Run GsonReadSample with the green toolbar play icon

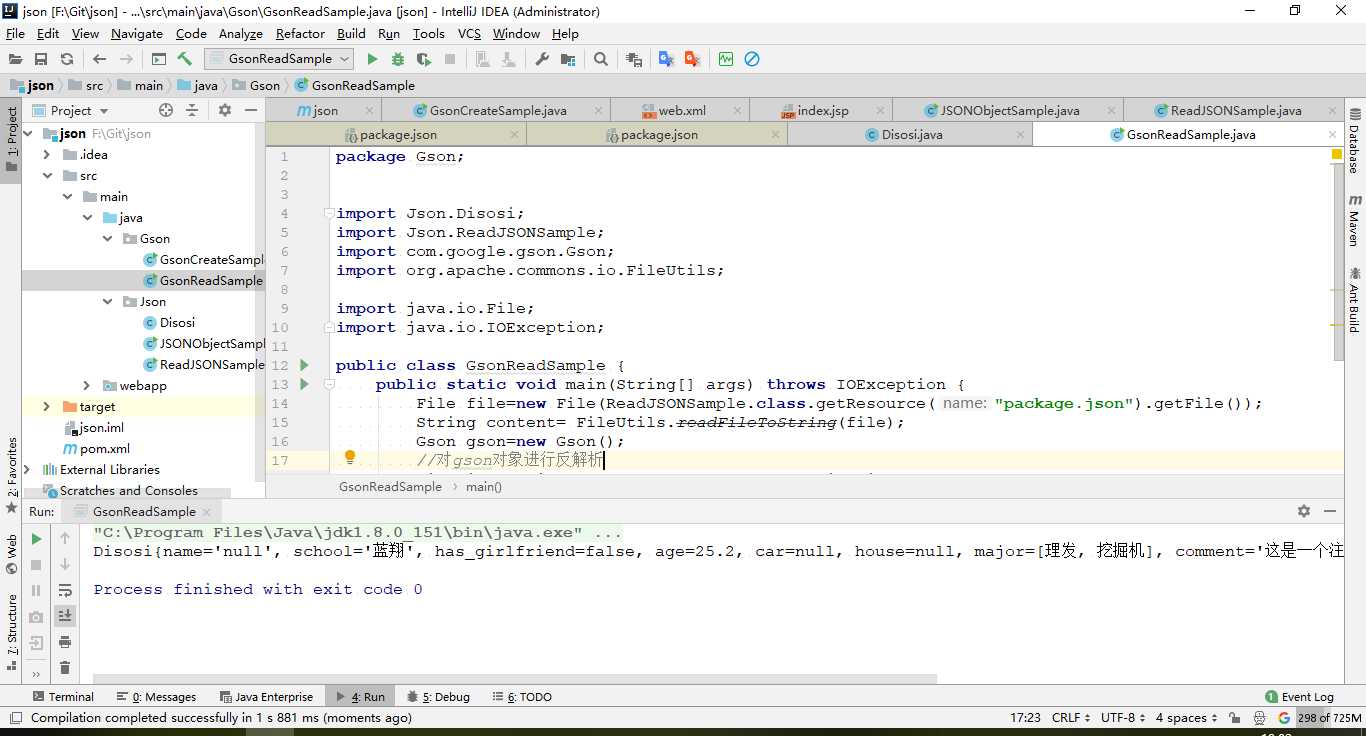click(372, 59)
